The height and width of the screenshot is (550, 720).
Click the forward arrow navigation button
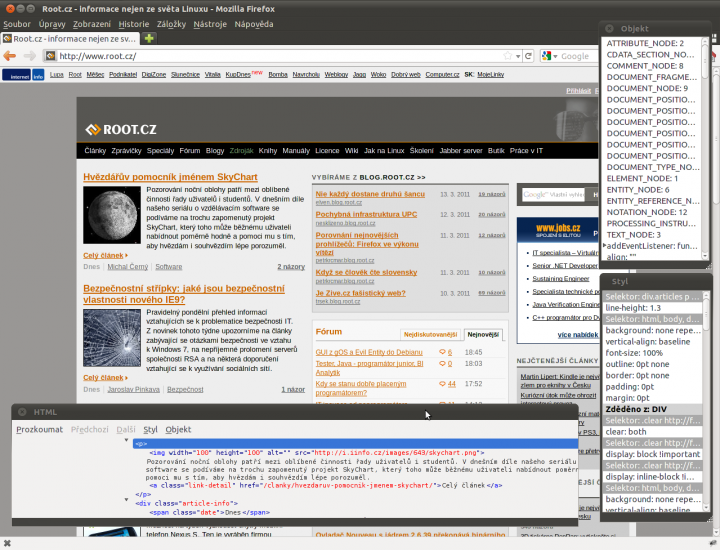coord(29,56)
